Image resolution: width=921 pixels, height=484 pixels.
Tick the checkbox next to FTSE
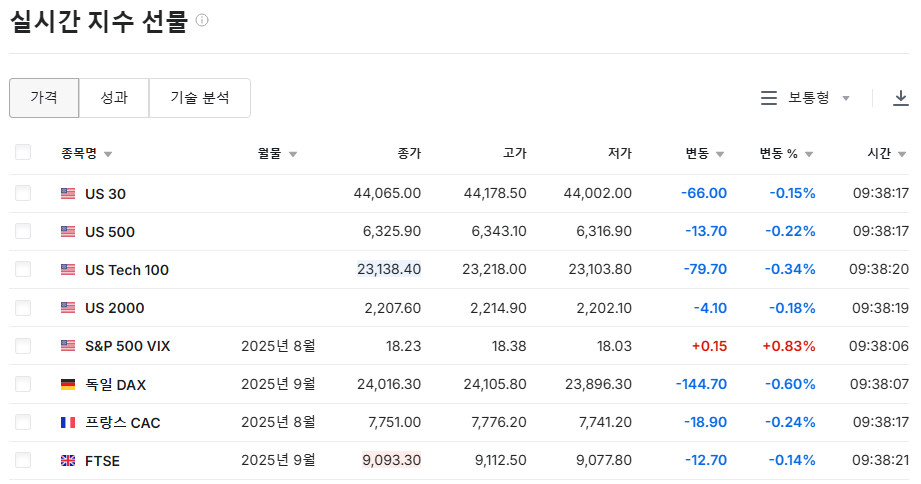[23, 460]
